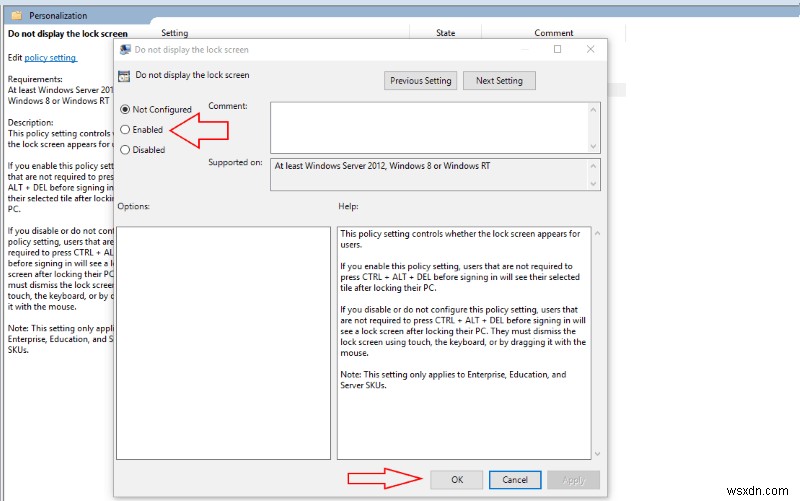Screen dimensions: 800x501
Task: Click the Help text pane
Action: click(x=464, y=343)
